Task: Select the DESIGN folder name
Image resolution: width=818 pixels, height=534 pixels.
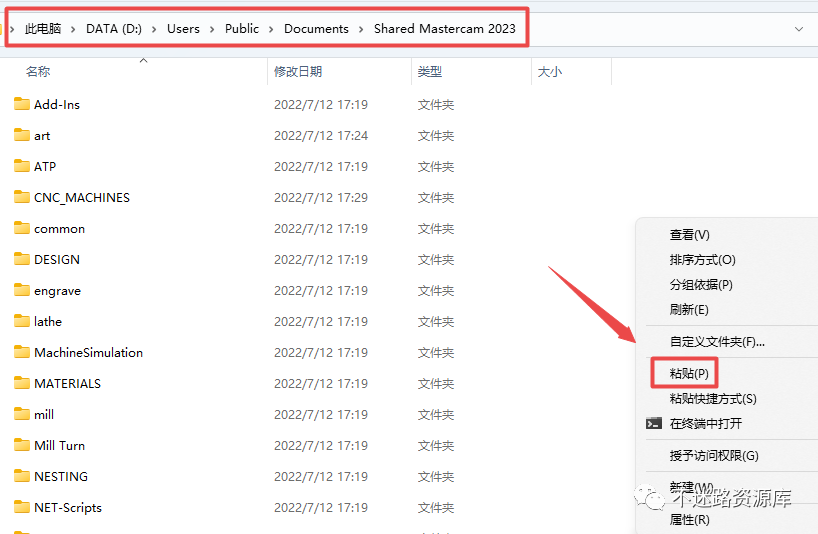Action: point(57,260)
